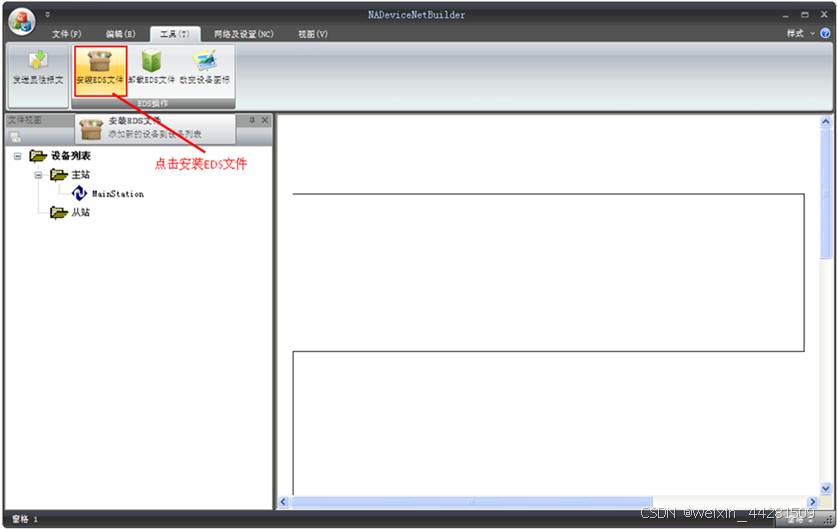Maximize the NADeviceNetBuilder window

pos(805,15)
